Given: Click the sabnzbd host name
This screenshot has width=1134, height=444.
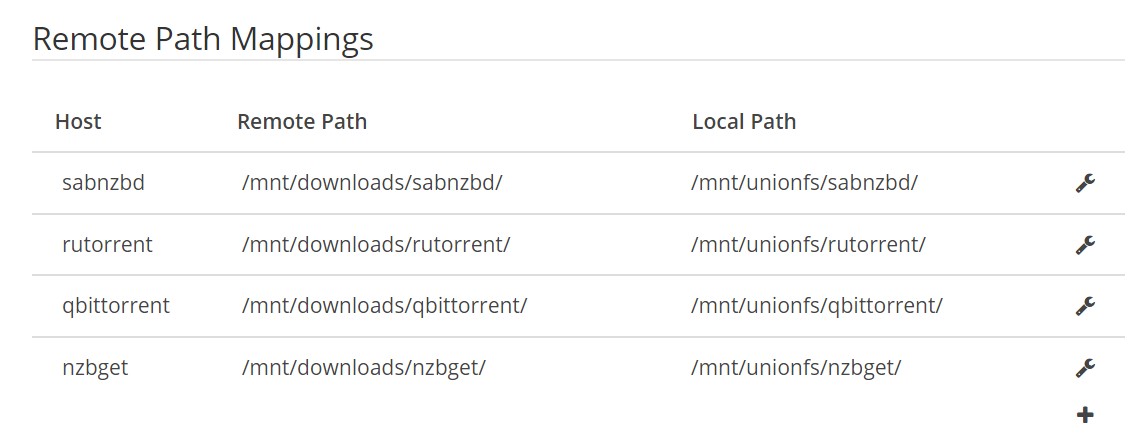Looking at the screenshot, I should click(x=103, y=183).
